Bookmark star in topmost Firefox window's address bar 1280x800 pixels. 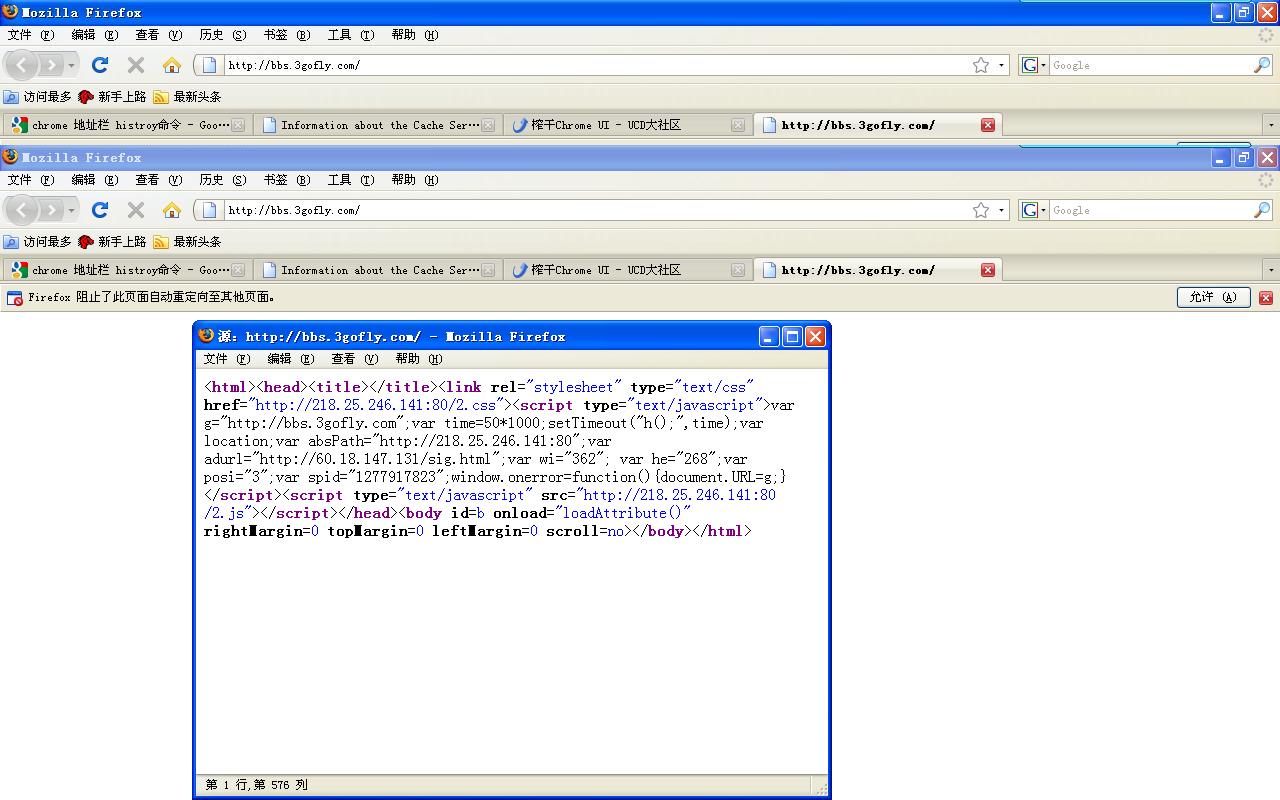click(x=981, y=65)
